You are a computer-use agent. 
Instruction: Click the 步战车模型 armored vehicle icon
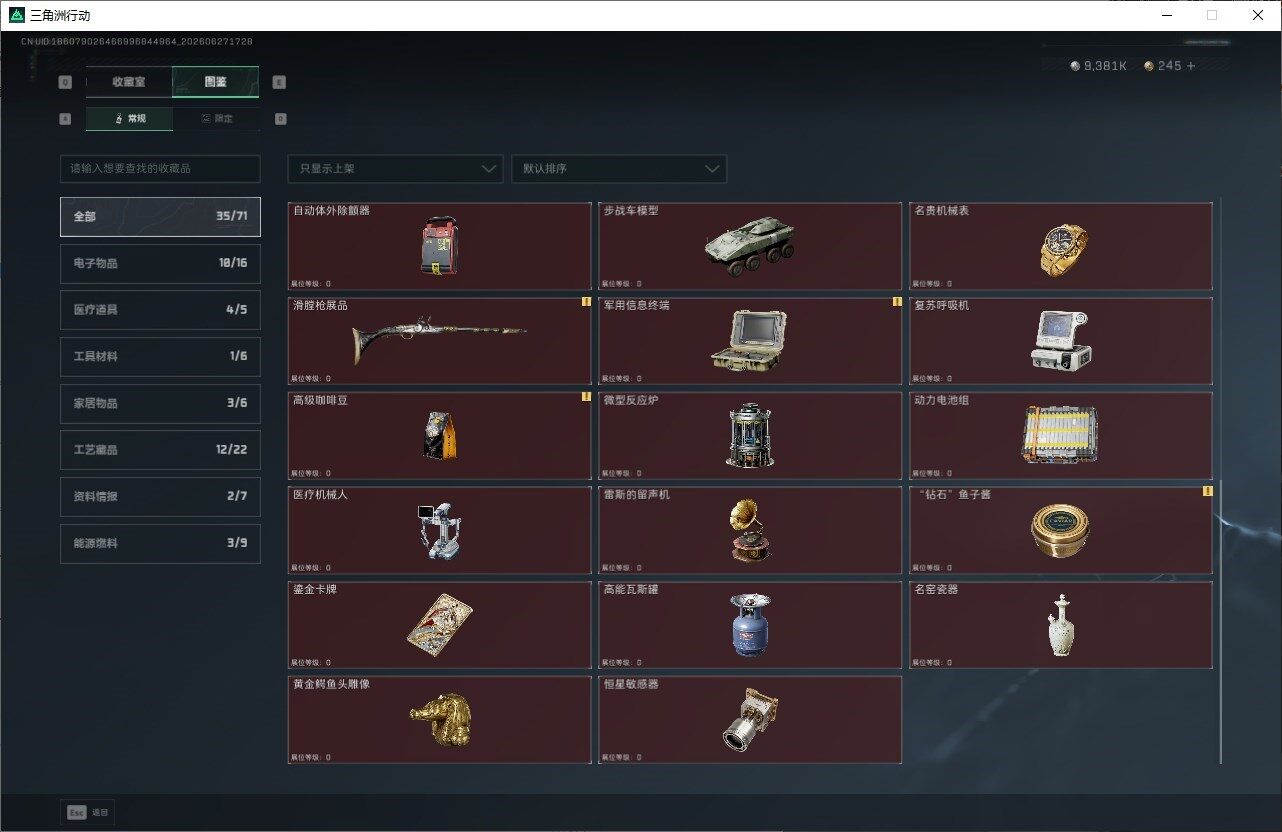(x=750, y=246)
